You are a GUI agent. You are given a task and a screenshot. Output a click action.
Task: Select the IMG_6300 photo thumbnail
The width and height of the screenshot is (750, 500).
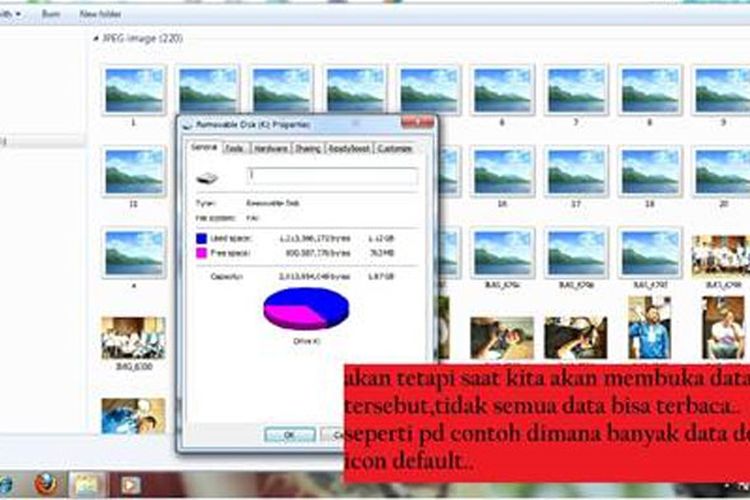click(133, 338)
